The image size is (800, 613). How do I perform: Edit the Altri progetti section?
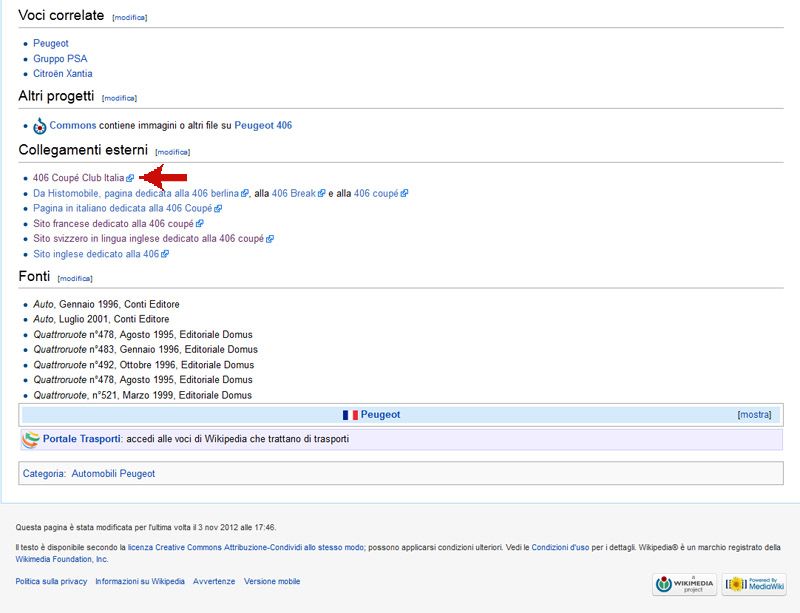click(119, 98)
